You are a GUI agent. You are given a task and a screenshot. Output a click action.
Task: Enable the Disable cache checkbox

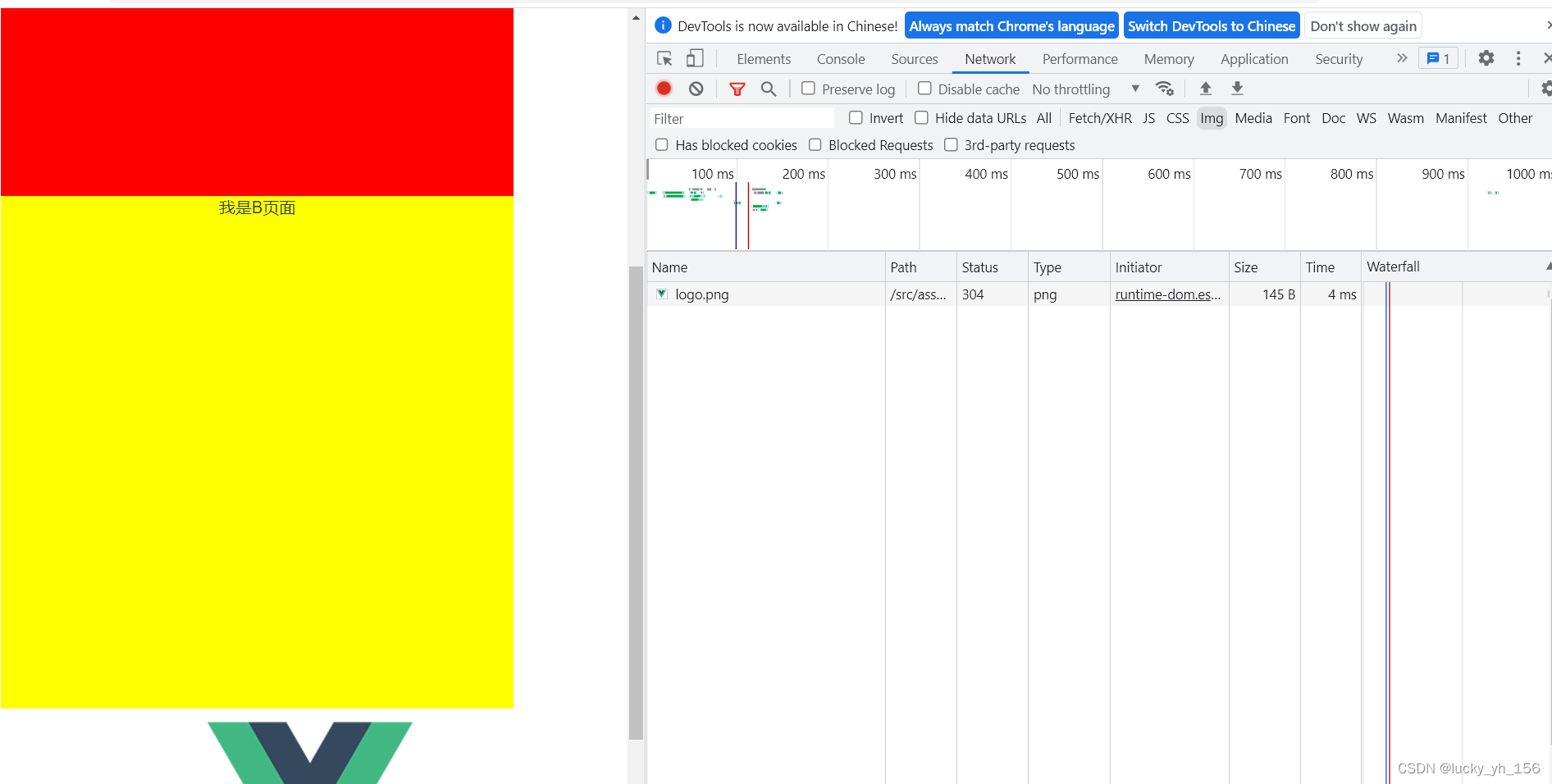click(924, 89)
